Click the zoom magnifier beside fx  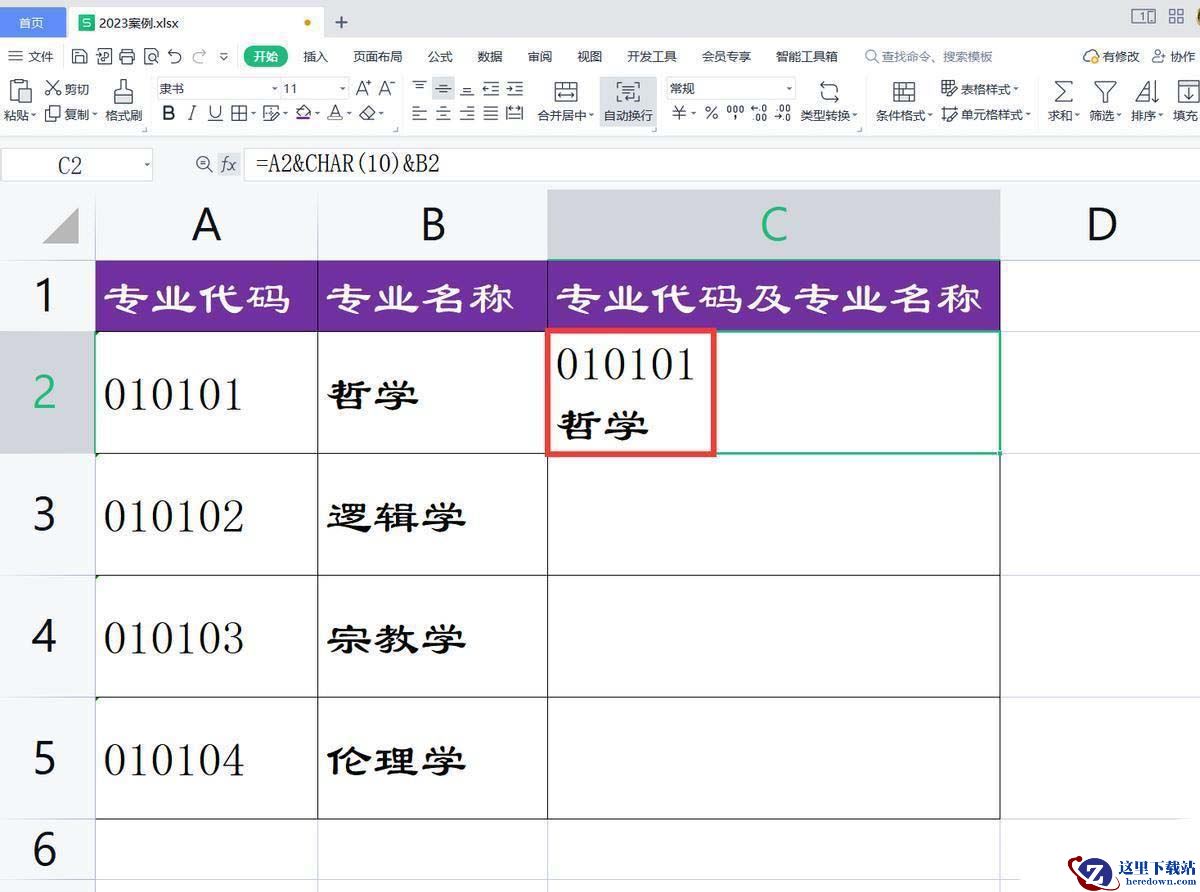click(x=204, y=165)
